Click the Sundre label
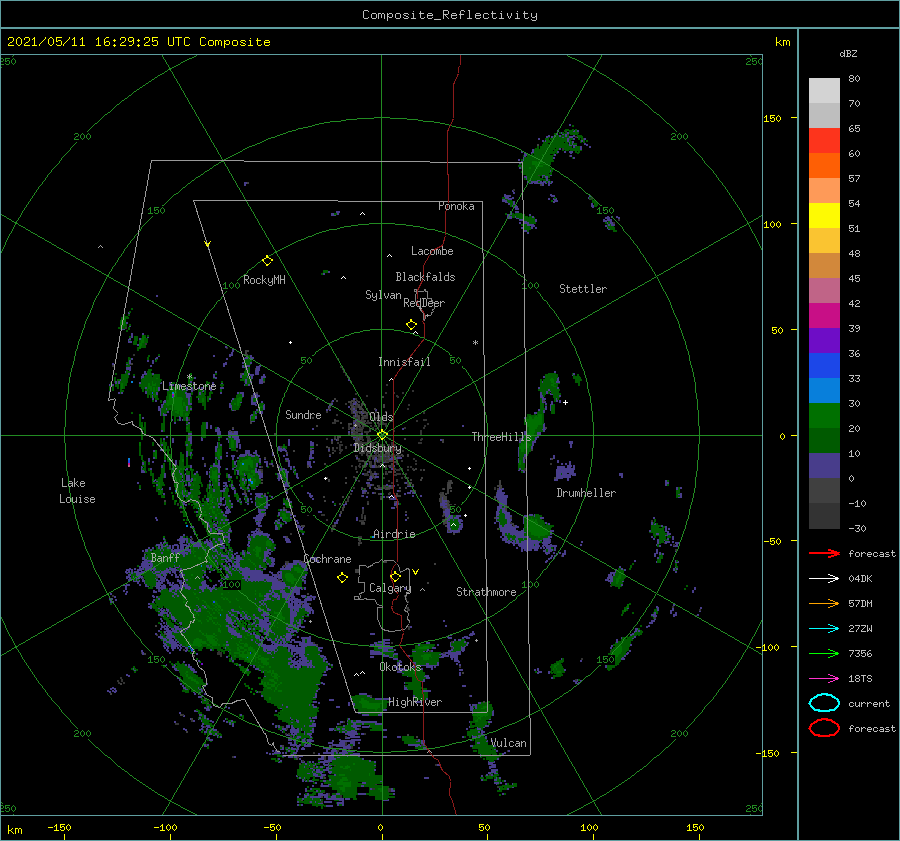The image size is (900, 841). click(x=303, y=414)
